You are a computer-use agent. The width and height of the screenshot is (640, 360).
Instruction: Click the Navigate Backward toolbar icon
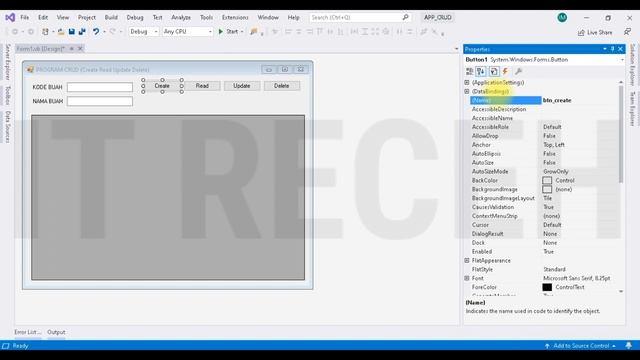pyautogui.click(x=15, y=31)
